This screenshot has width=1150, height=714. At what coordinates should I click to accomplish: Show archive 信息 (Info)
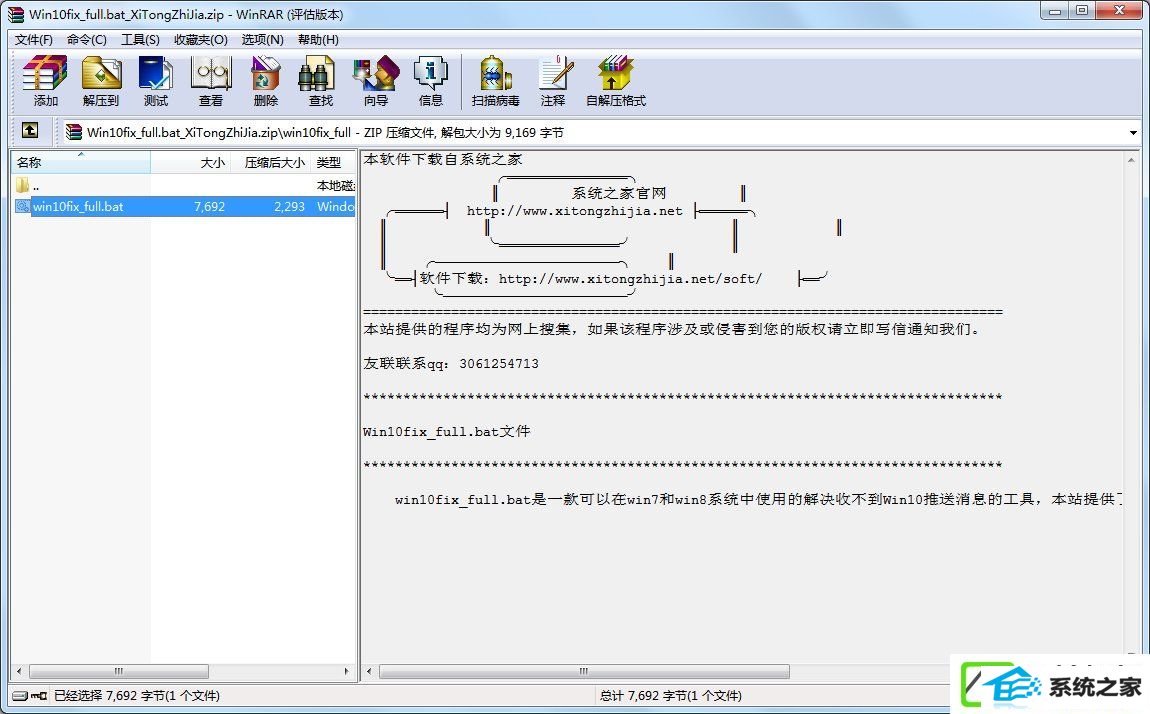pos(431,81)
